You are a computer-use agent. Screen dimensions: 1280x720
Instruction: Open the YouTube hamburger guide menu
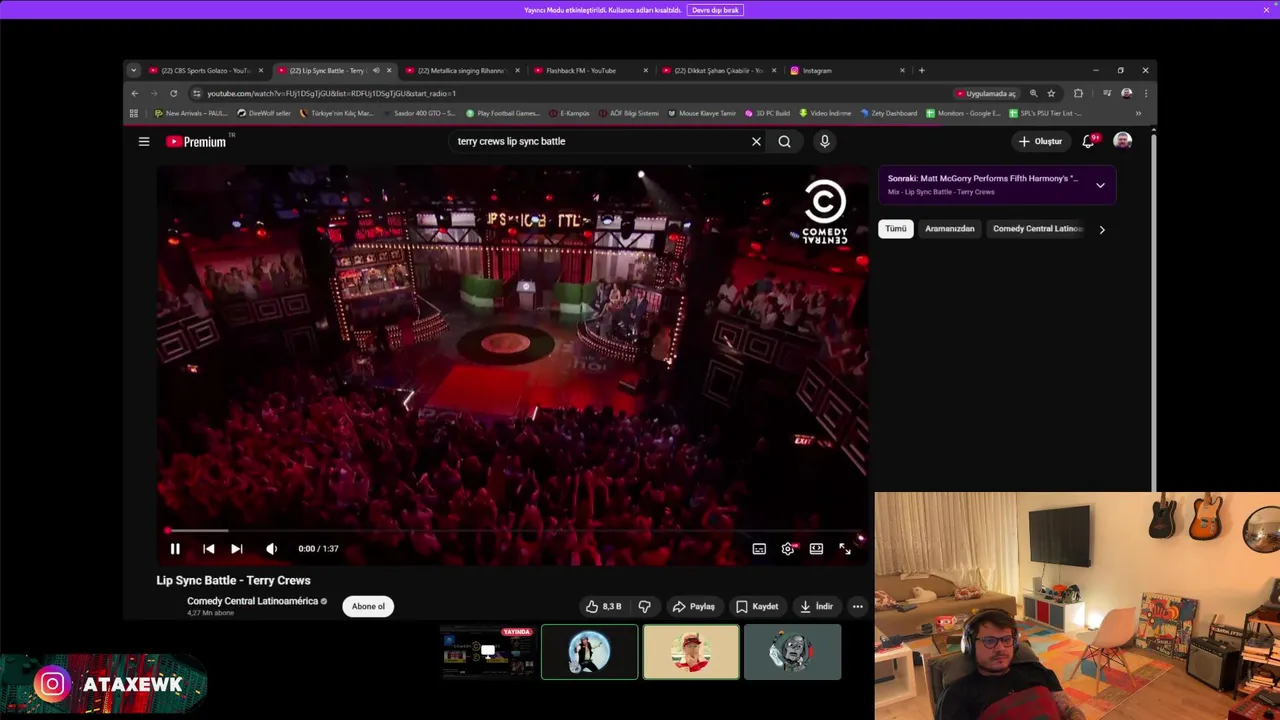[144, 142]
